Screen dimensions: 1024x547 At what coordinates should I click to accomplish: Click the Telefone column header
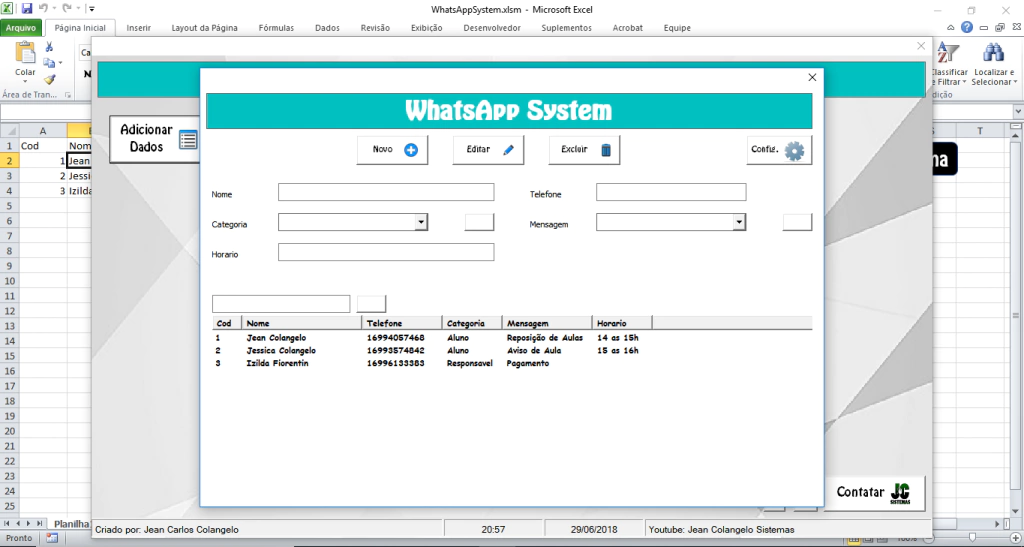coord(400,323)
